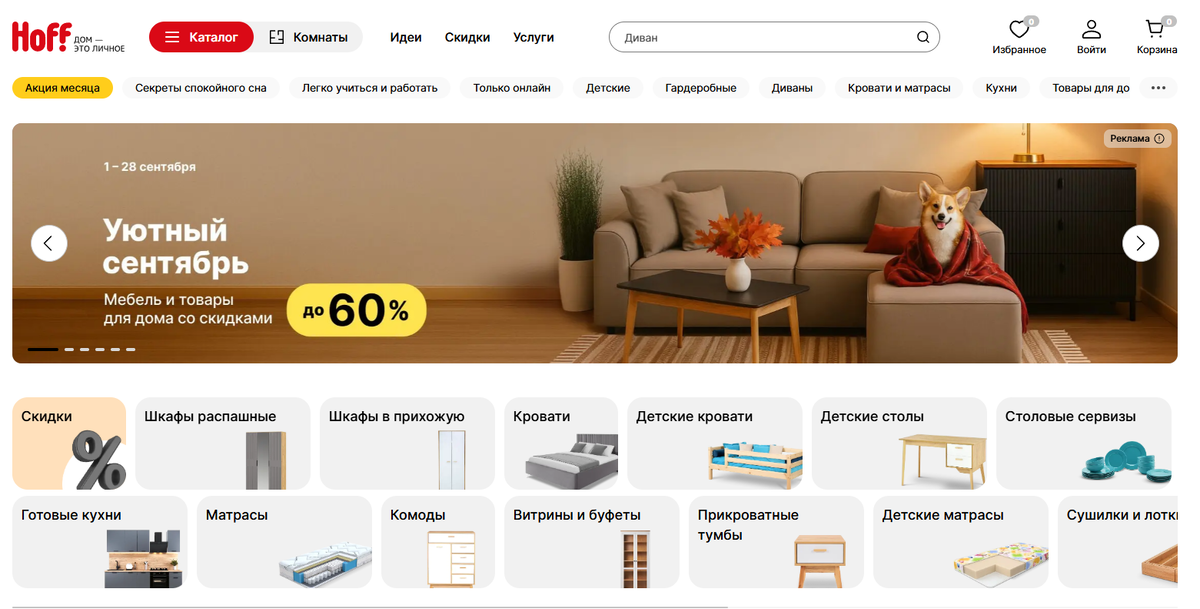Open the Корзина cart icon
1200x609 pixels.
(x=1156, y=29)
